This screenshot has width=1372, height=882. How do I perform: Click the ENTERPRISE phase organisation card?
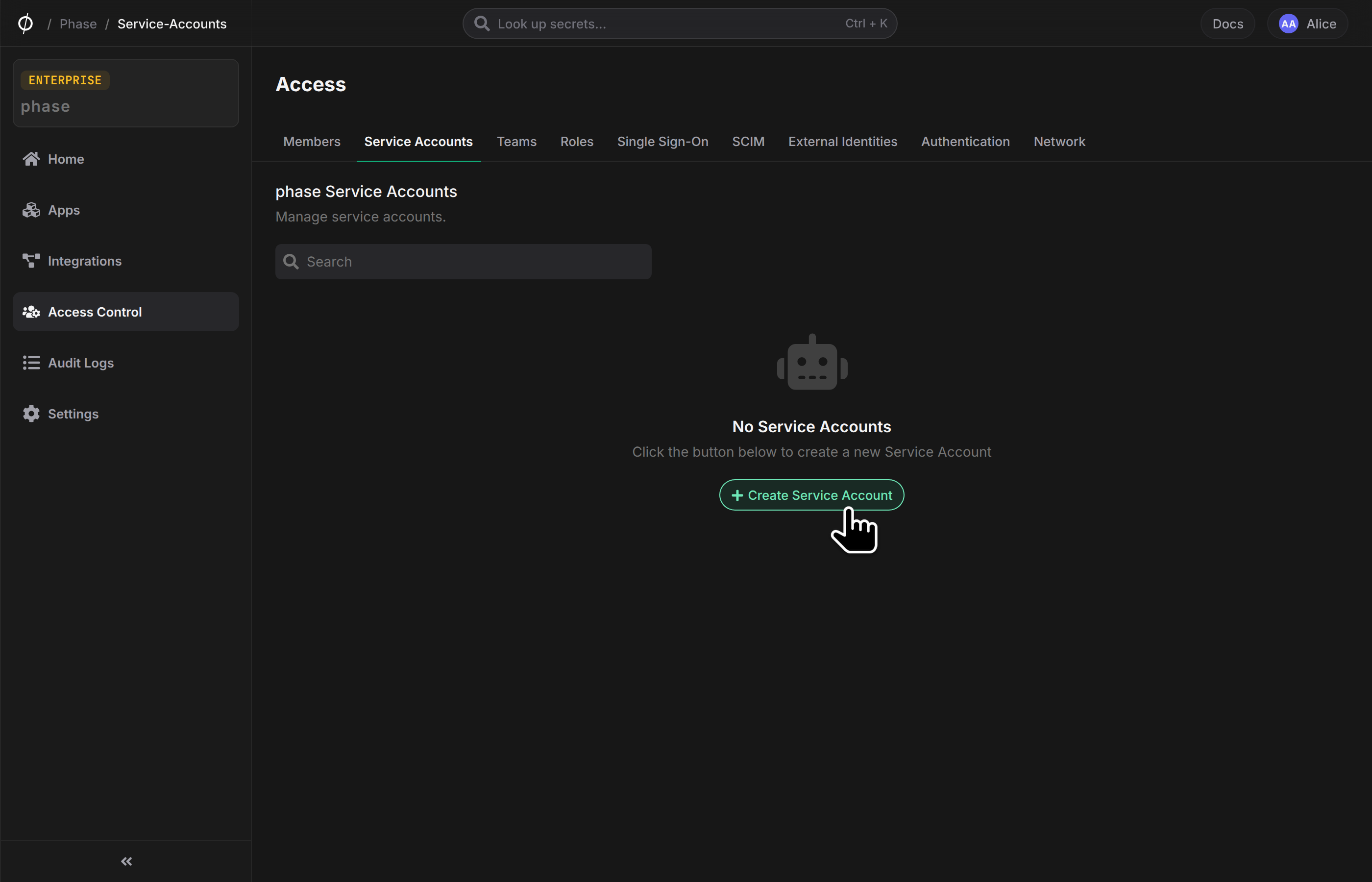pyautogui.click(x=126, y=93)
